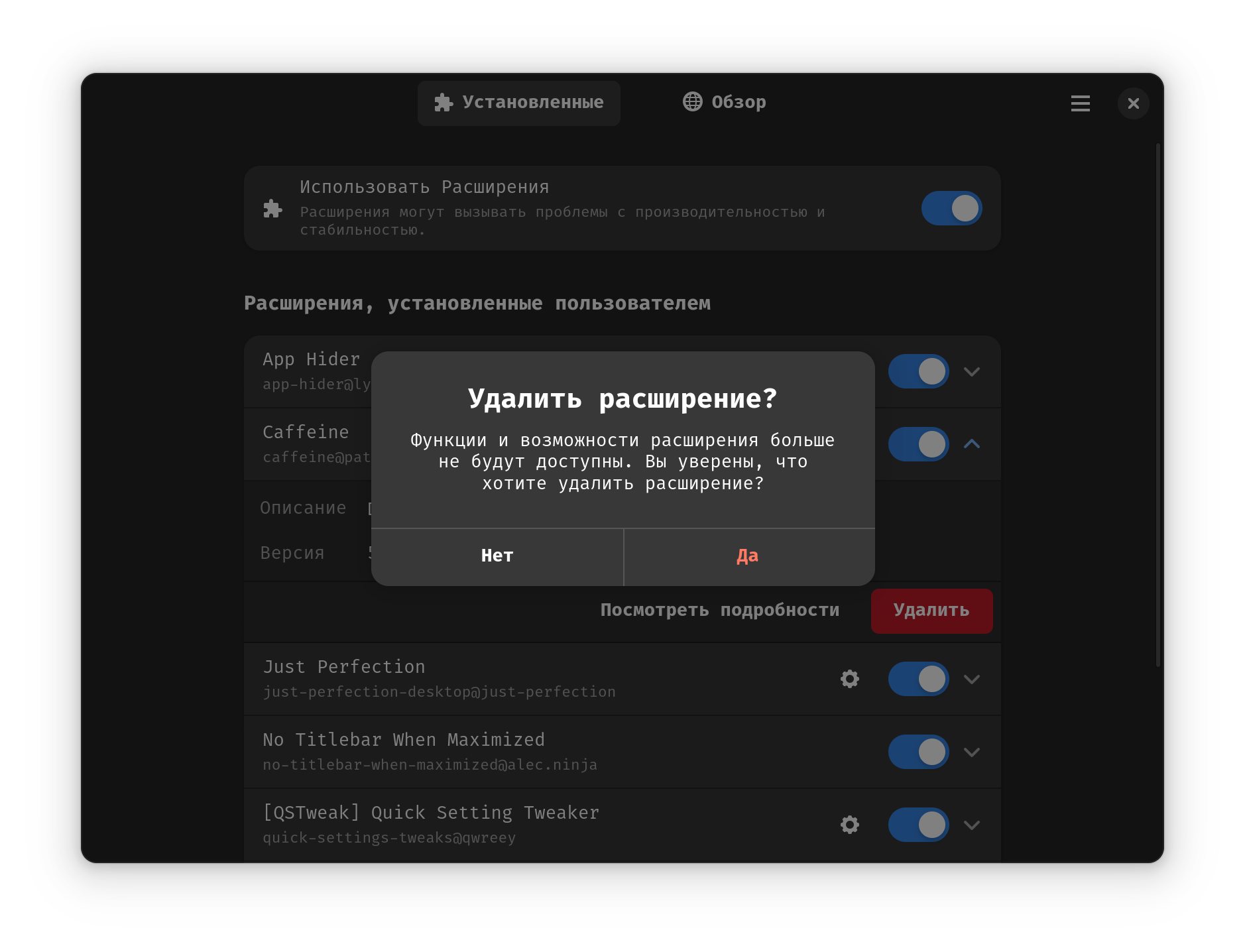Open Посмотреть подробности for Caffeine
Screen dimensions: 1245x952
tap(719, 611)
